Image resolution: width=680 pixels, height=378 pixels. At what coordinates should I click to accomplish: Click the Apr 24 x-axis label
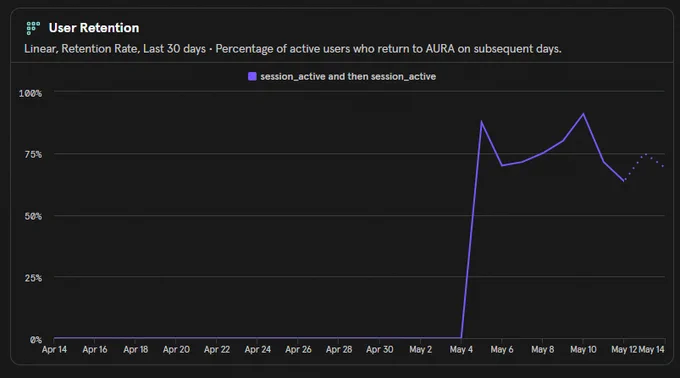tap(258, 349)
